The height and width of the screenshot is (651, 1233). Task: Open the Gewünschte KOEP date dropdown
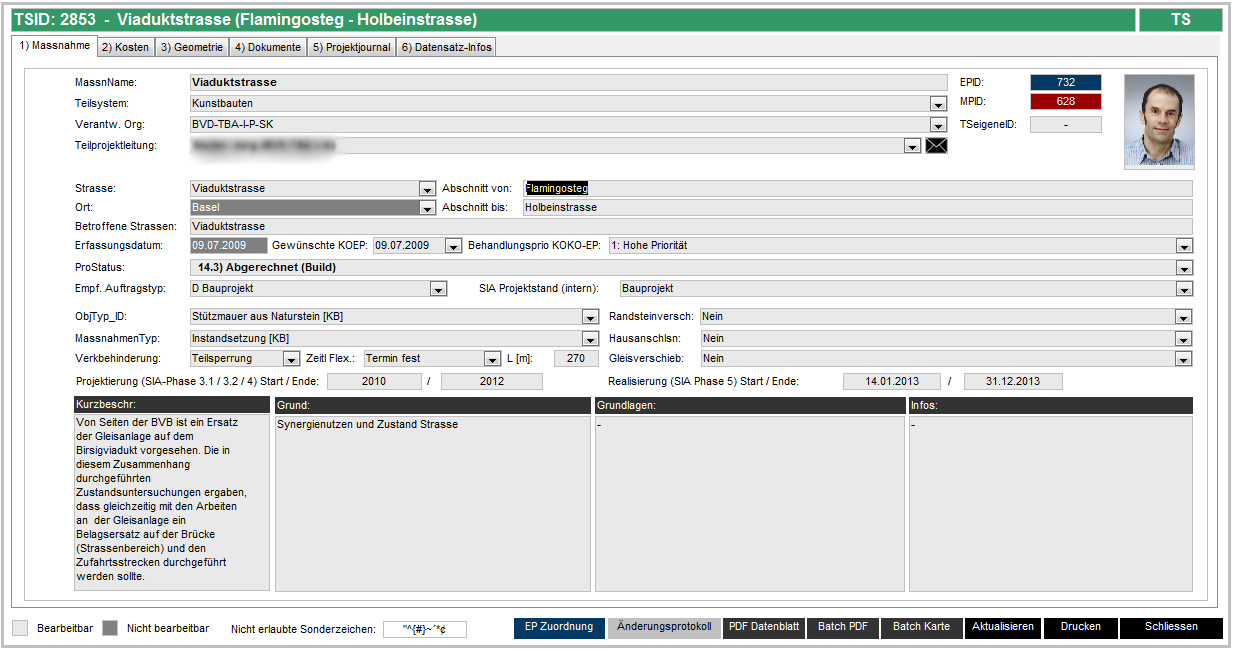[453, 246]
